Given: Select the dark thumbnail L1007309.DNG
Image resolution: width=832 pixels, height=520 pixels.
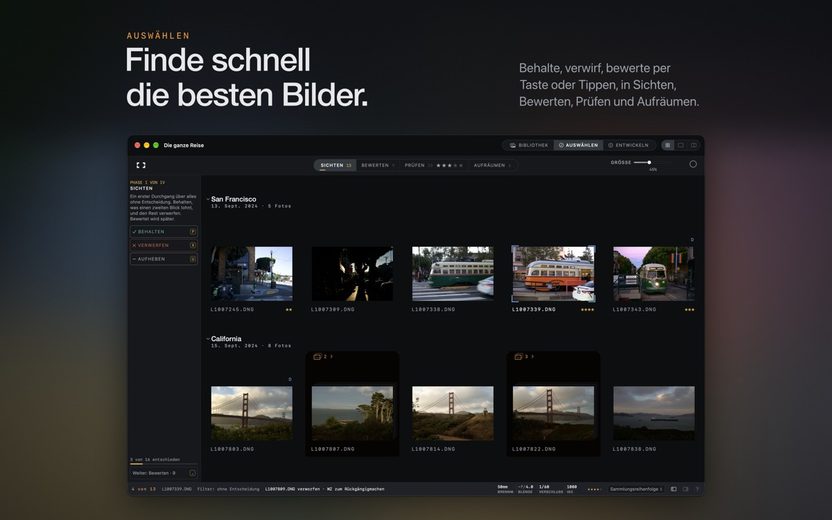Looking at the screenshot, I should point(352,273).
